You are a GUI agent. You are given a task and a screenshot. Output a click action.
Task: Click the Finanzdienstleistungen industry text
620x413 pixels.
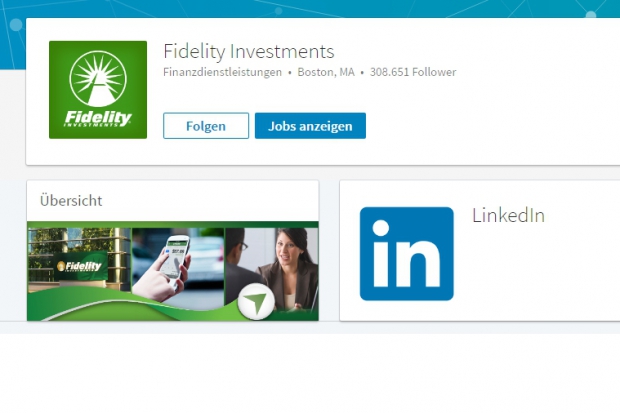coord(223,72)
